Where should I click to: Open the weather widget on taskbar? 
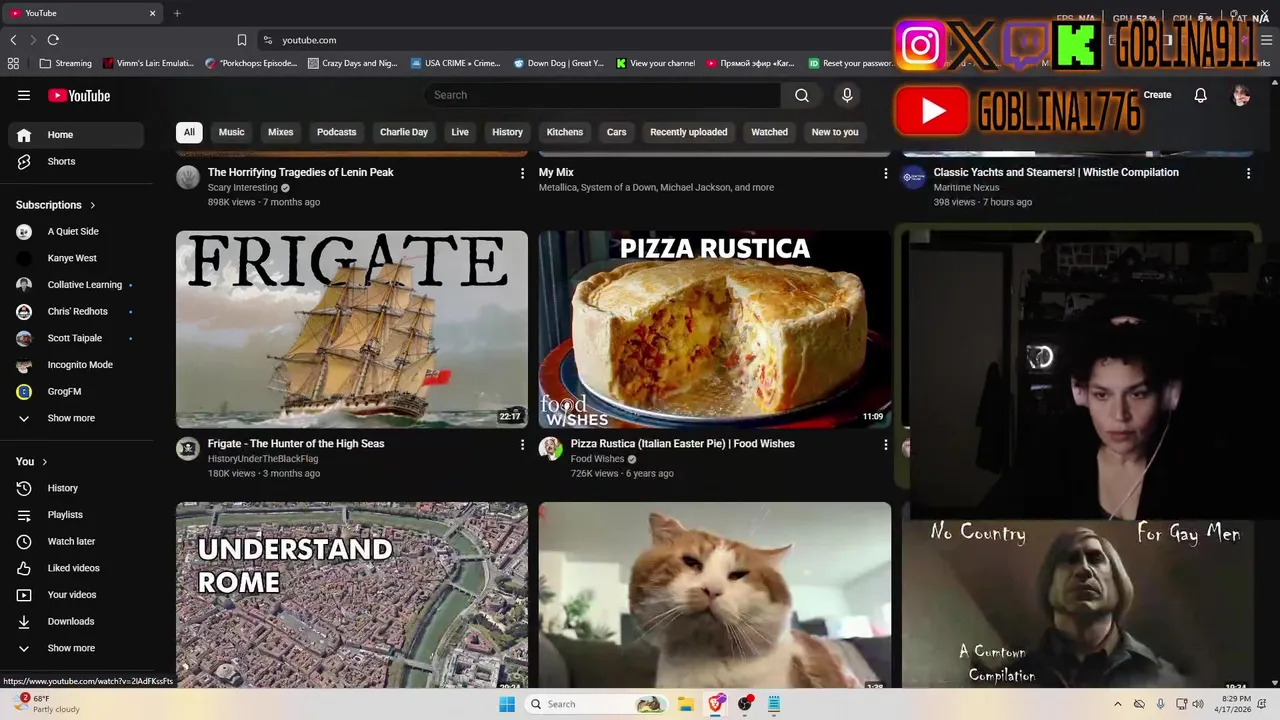pos(45,704)
